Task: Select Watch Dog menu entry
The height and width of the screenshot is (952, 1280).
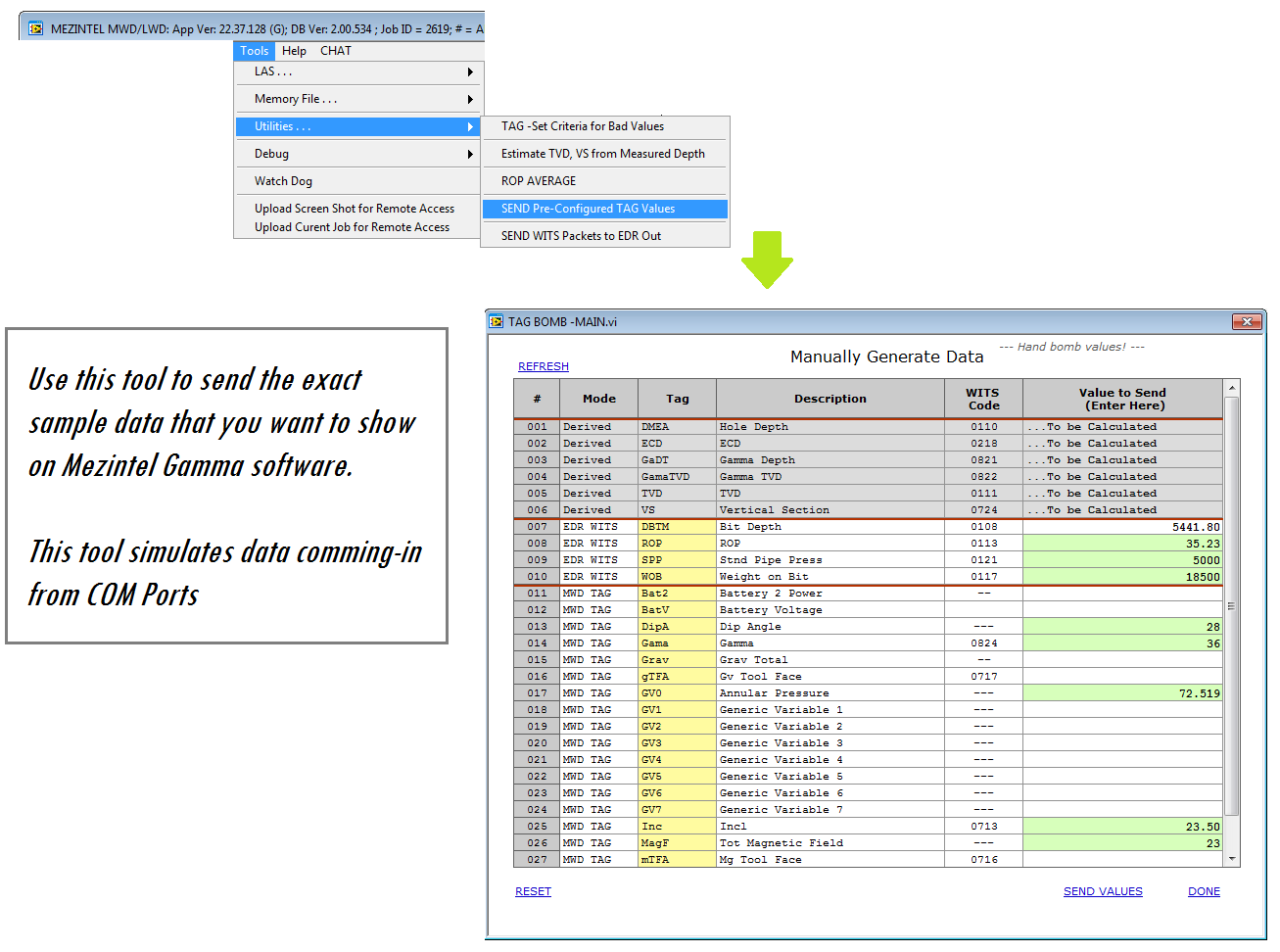Action: click(358, 181)
